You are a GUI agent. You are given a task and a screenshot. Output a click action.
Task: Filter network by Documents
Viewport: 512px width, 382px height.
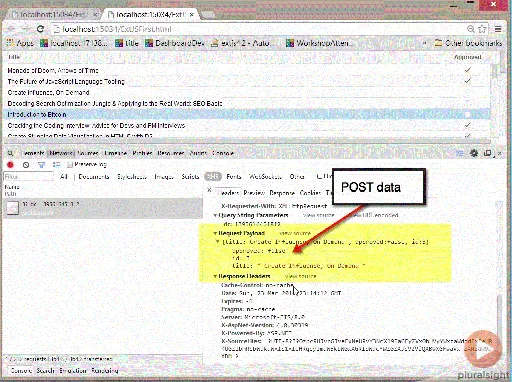point(94,176)
